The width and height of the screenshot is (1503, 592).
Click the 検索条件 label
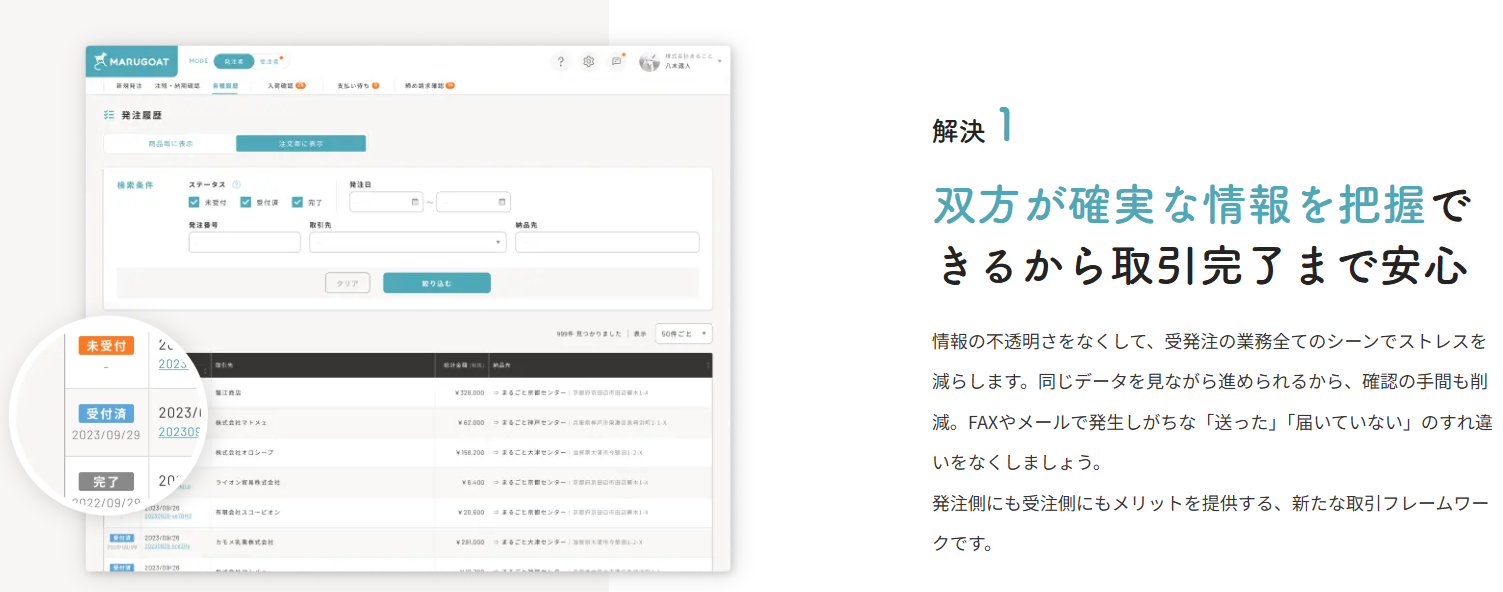click(x=134, y=185)
